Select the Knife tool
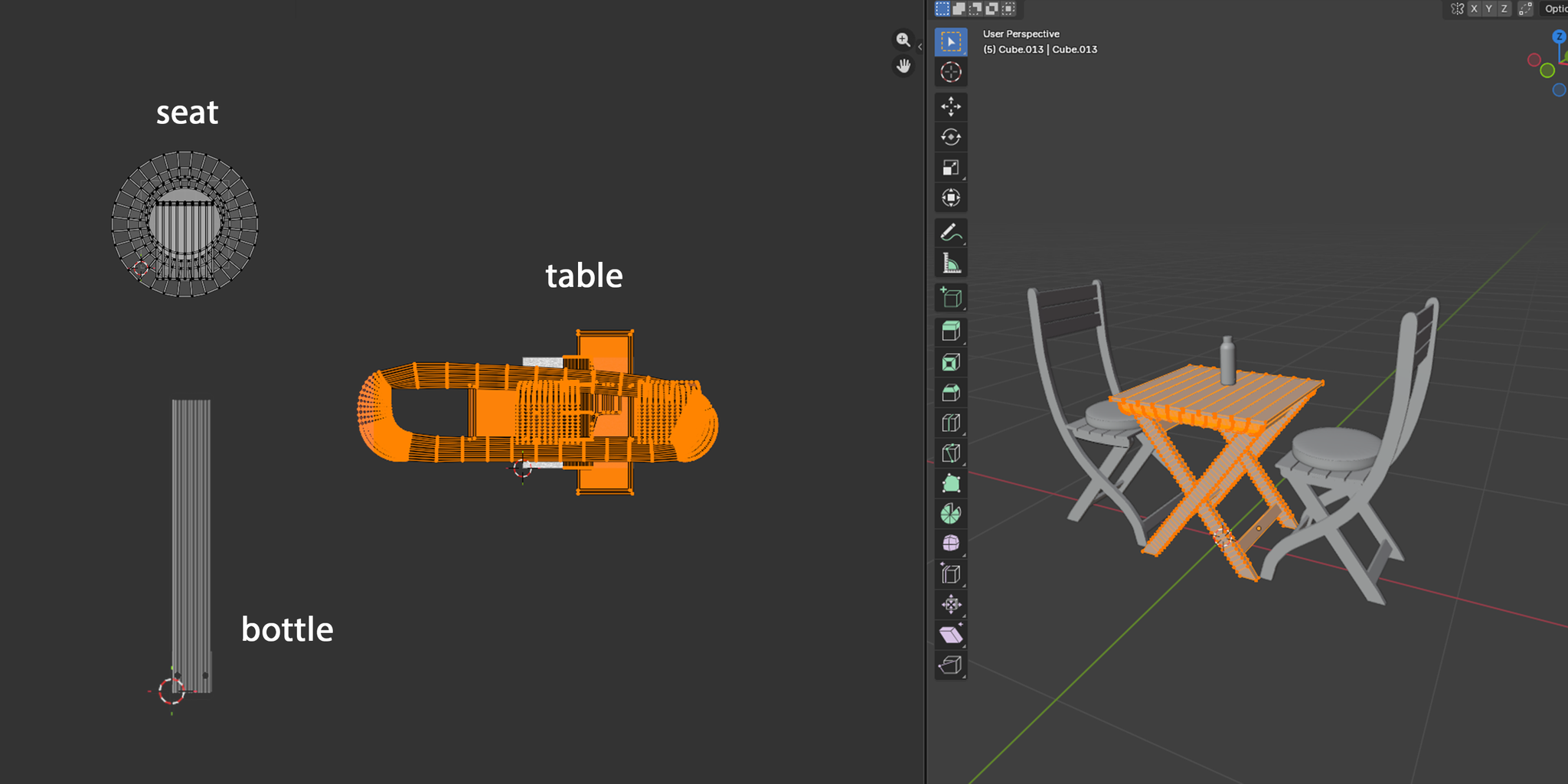The image size is (1568, 784). click(x=951, y=453)
